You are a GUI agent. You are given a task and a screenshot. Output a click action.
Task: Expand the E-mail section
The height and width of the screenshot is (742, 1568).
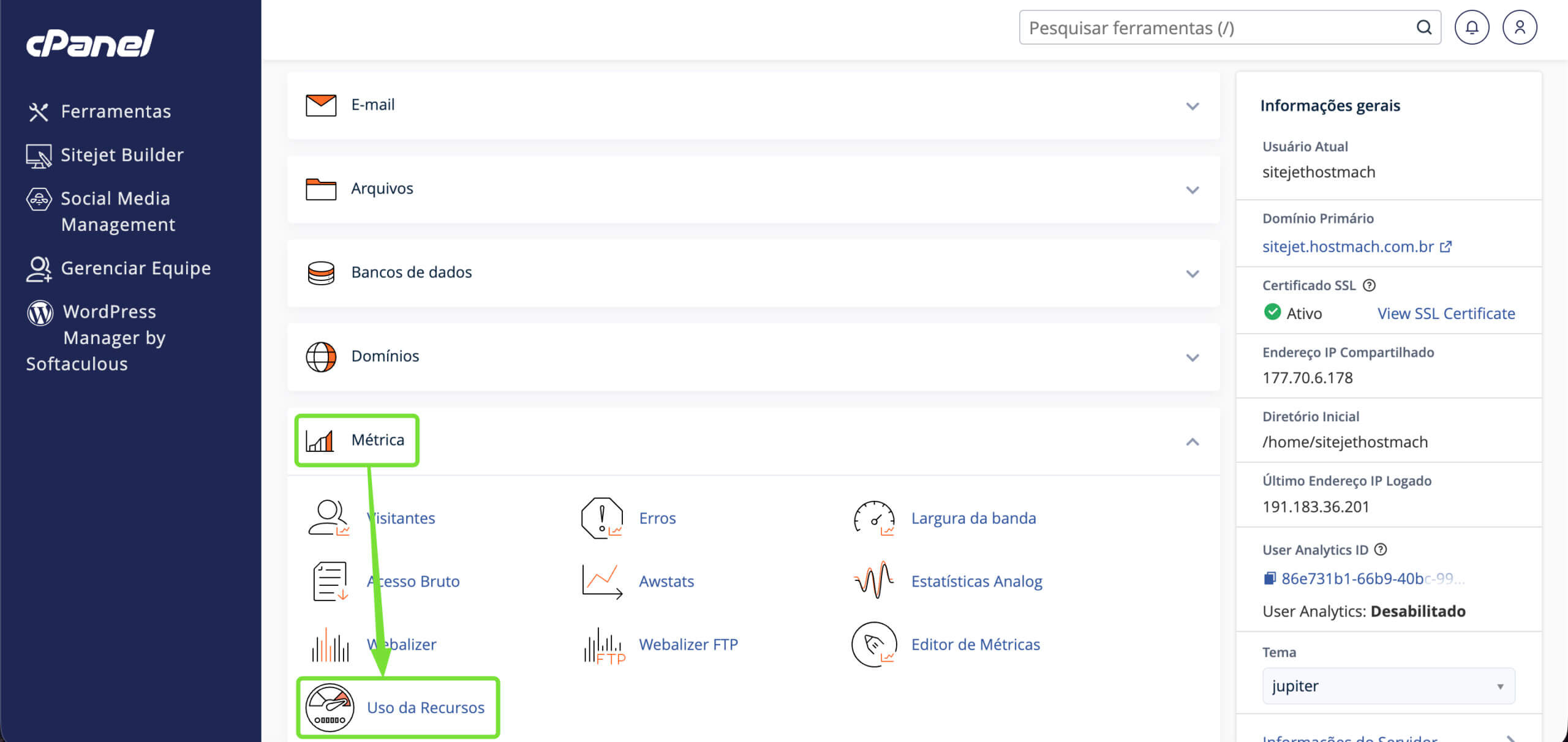click(x=753, y=105)
